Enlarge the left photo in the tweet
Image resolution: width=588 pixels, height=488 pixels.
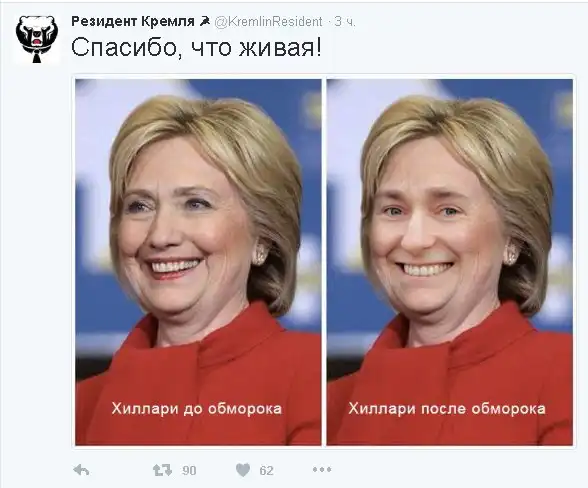point(198,262)
